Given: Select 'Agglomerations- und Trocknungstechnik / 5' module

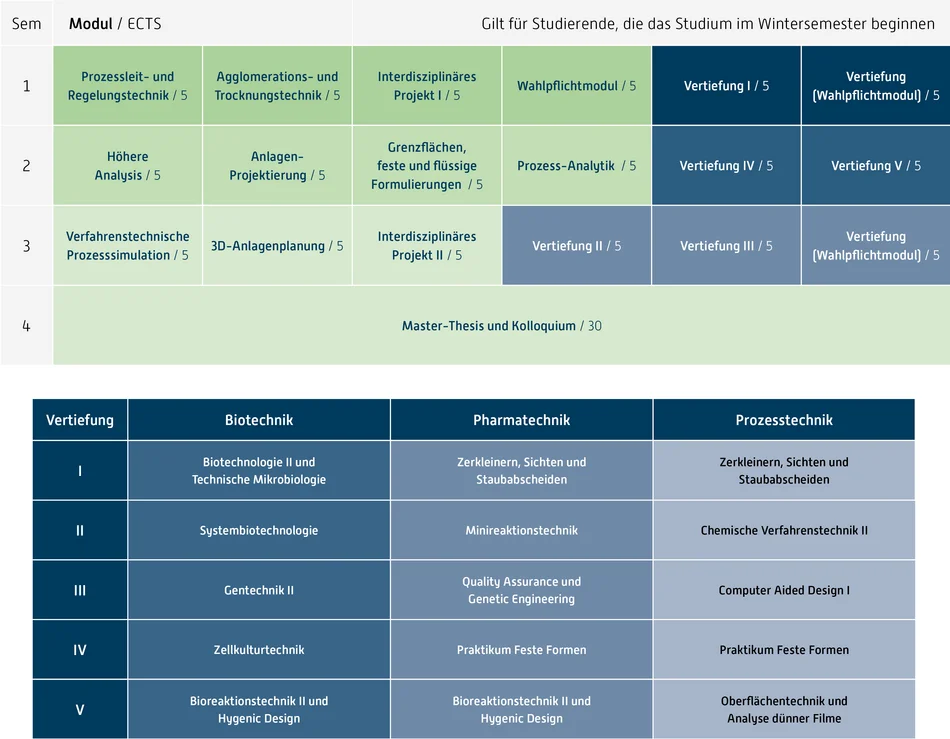Looking at the screenshot, I should click(x=277, y=86).
